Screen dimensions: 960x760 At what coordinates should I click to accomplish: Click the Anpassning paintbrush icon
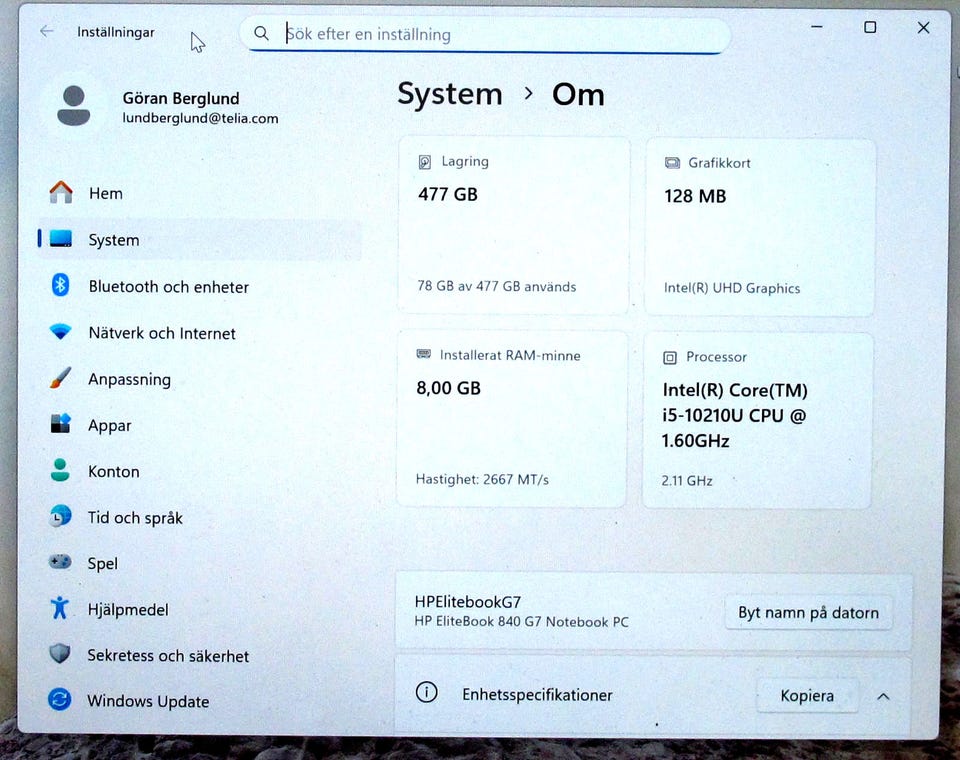(60, 378)
